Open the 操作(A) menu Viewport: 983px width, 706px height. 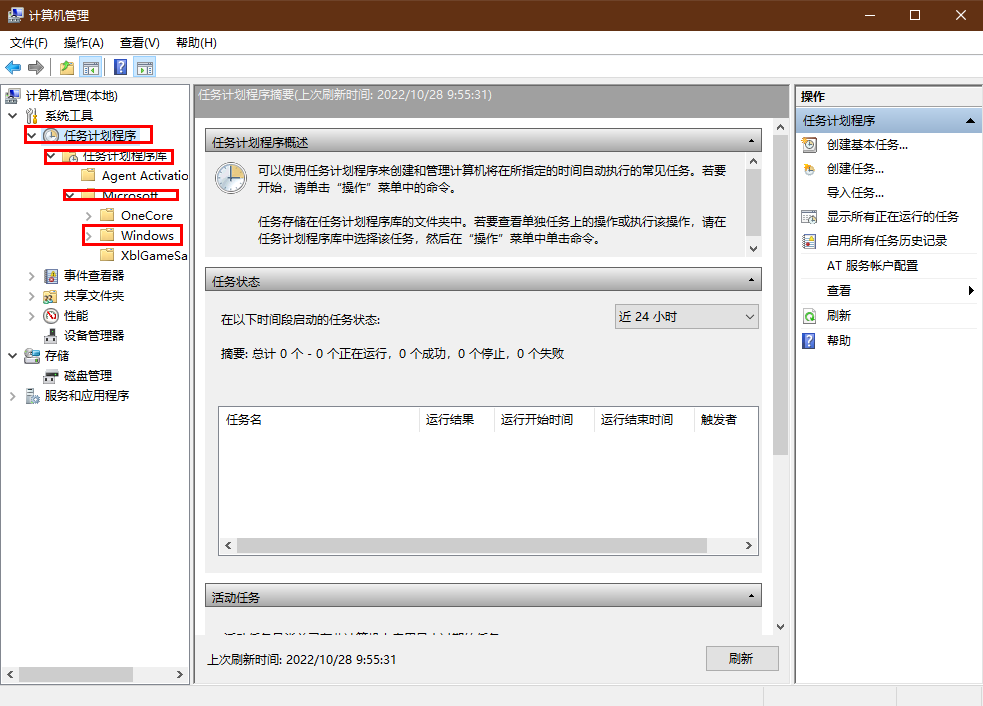(x=83, y=43)
